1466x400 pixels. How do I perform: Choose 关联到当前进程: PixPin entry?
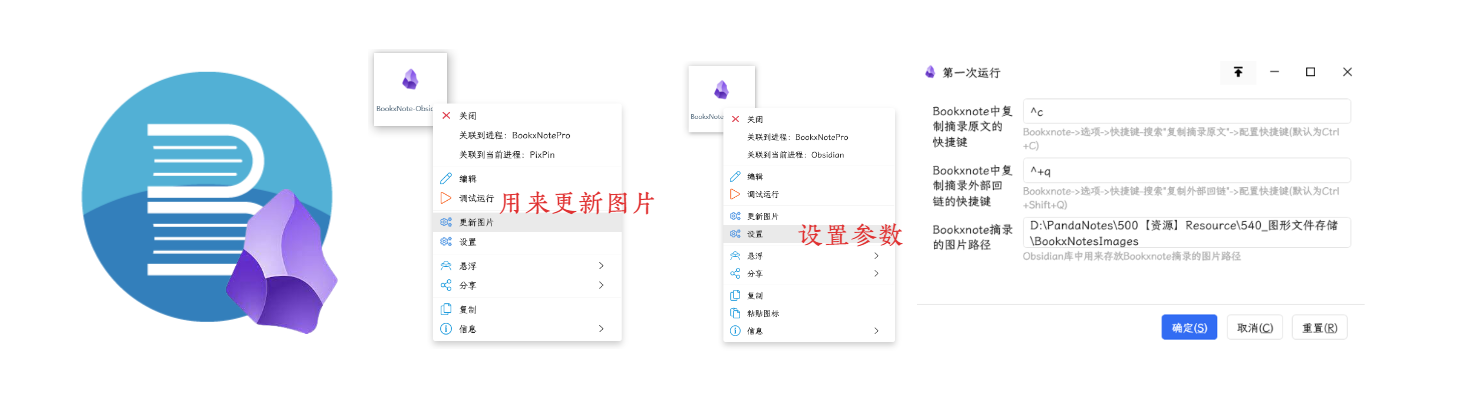tap(505, 155)
